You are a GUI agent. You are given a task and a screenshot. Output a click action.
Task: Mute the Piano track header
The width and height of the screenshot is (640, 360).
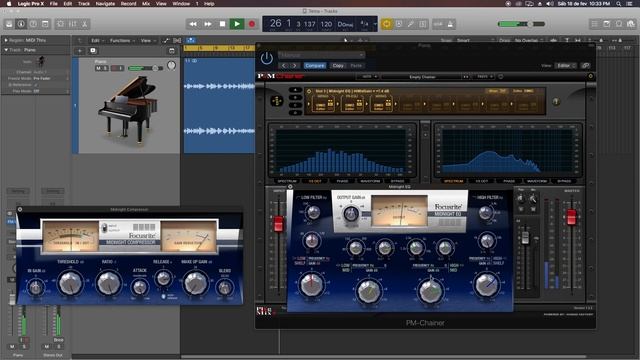click(98, 68)
